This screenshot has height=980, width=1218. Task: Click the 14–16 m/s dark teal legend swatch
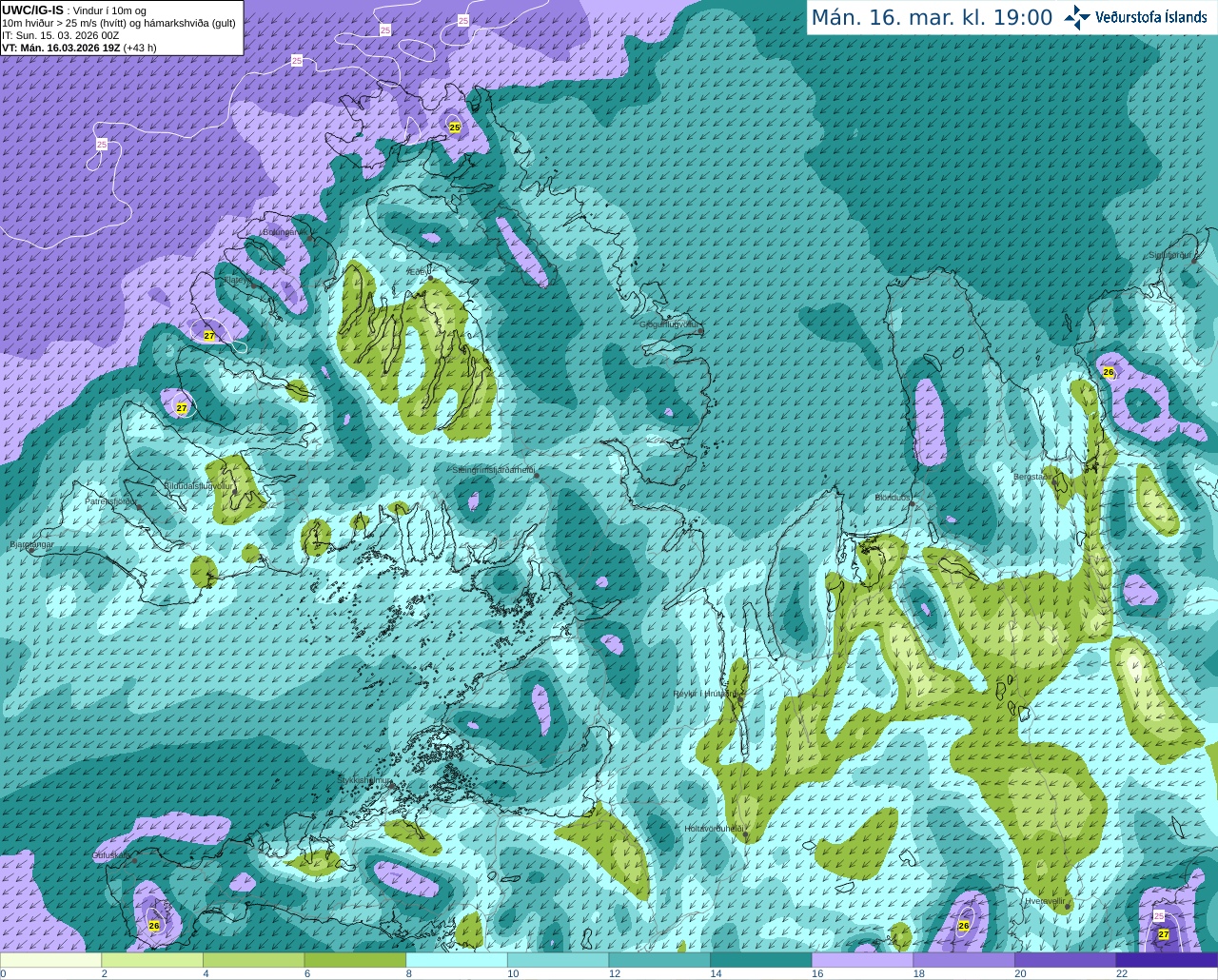(761, 960)
